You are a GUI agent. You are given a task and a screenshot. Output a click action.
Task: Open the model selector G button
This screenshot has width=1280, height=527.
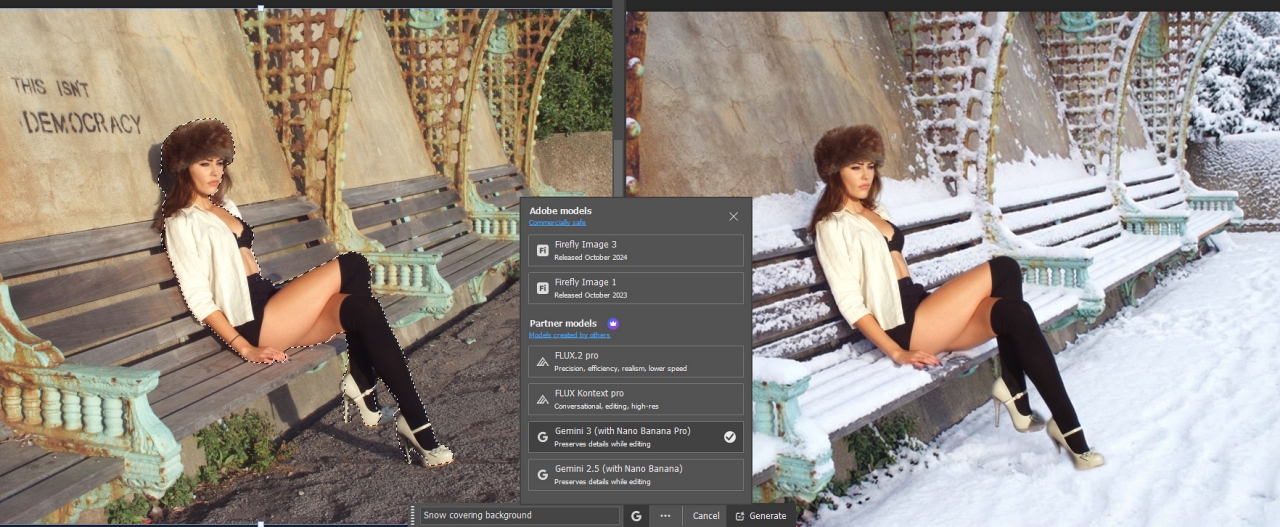click(x=636, y=516)
